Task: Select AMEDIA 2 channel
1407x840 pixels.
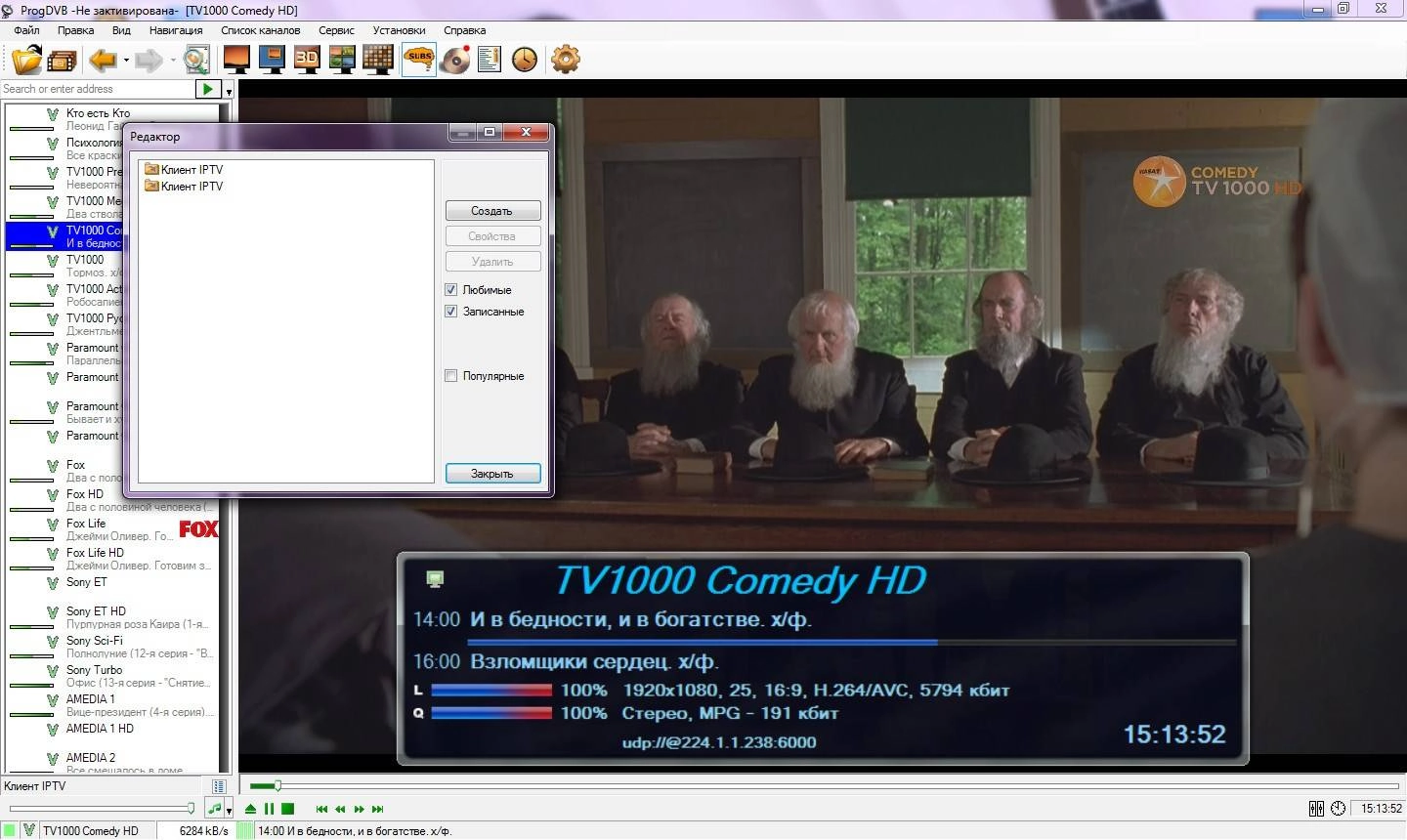Action: (112, 762)
